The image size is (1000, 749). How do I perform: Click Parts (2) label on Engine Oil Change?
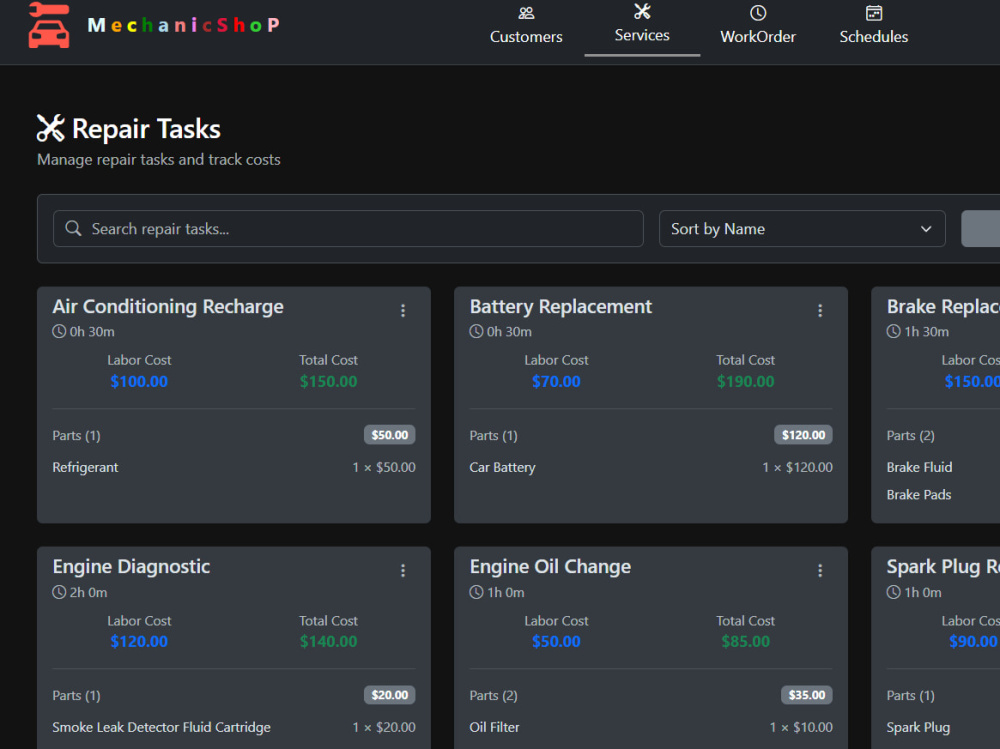coord(494,695)
